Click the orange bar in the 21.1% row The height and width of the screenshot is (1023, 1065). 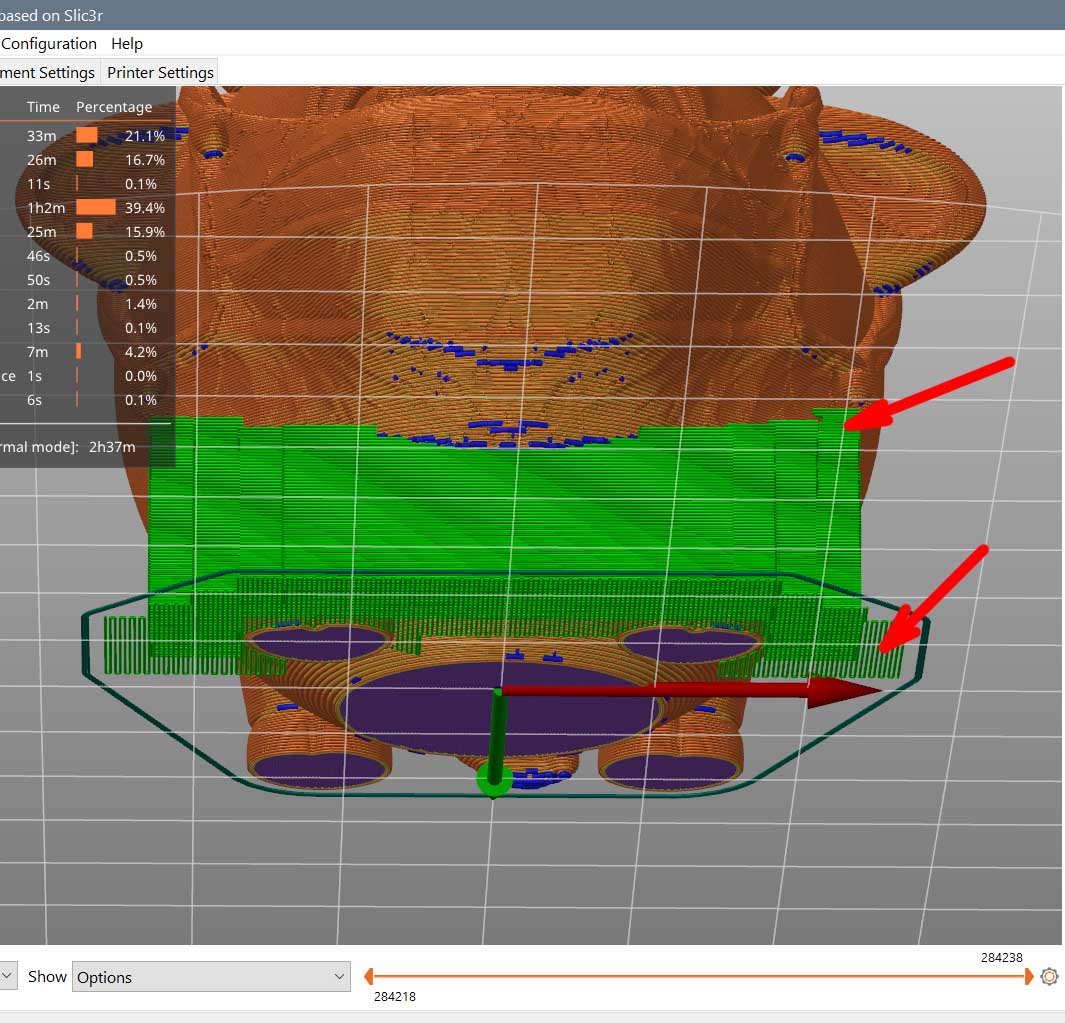[x=87, y=136]
